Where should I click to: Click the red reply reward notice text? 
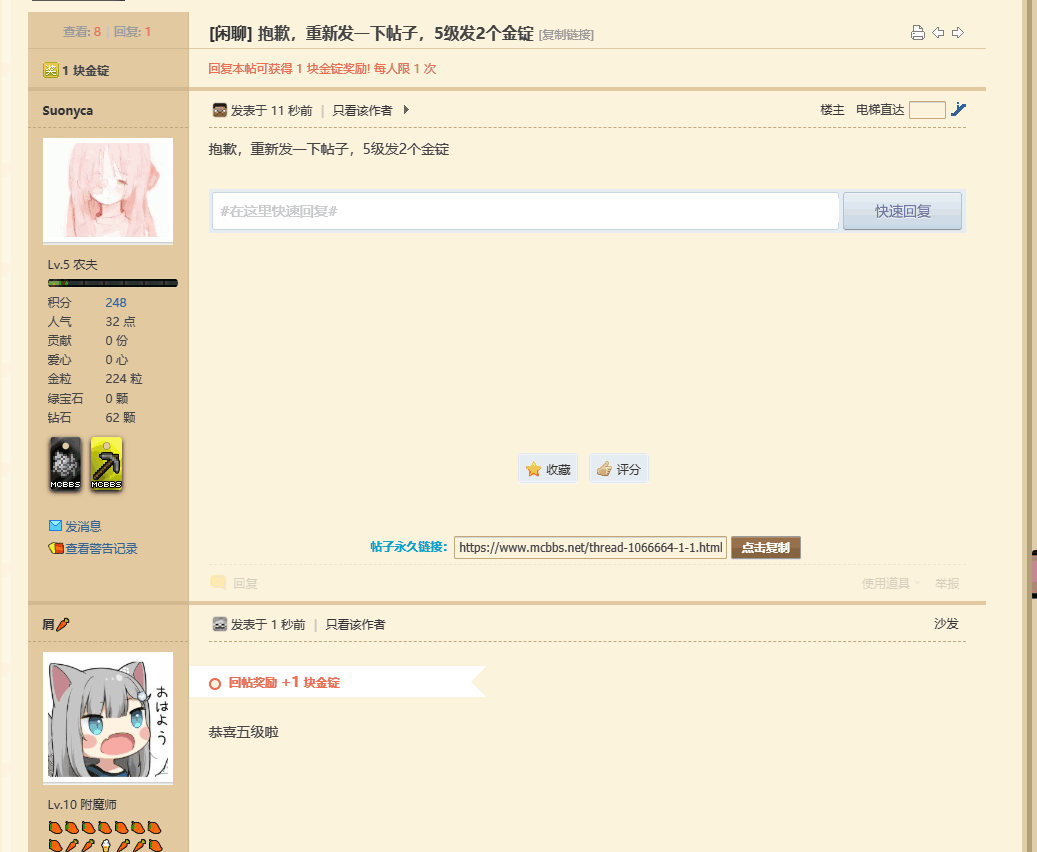coord(322,69)
